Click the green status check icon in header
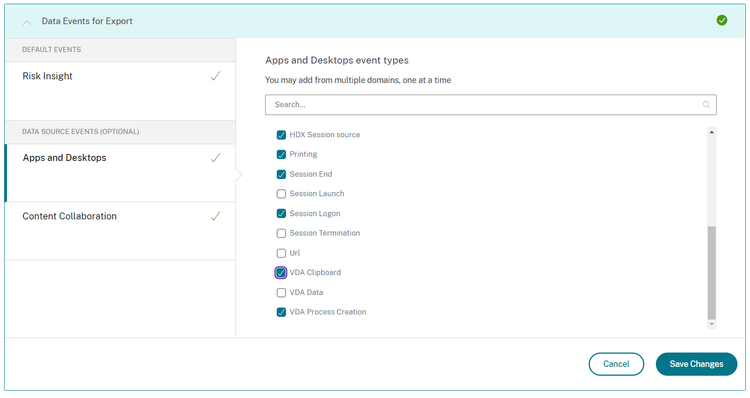 coord(722,20)
